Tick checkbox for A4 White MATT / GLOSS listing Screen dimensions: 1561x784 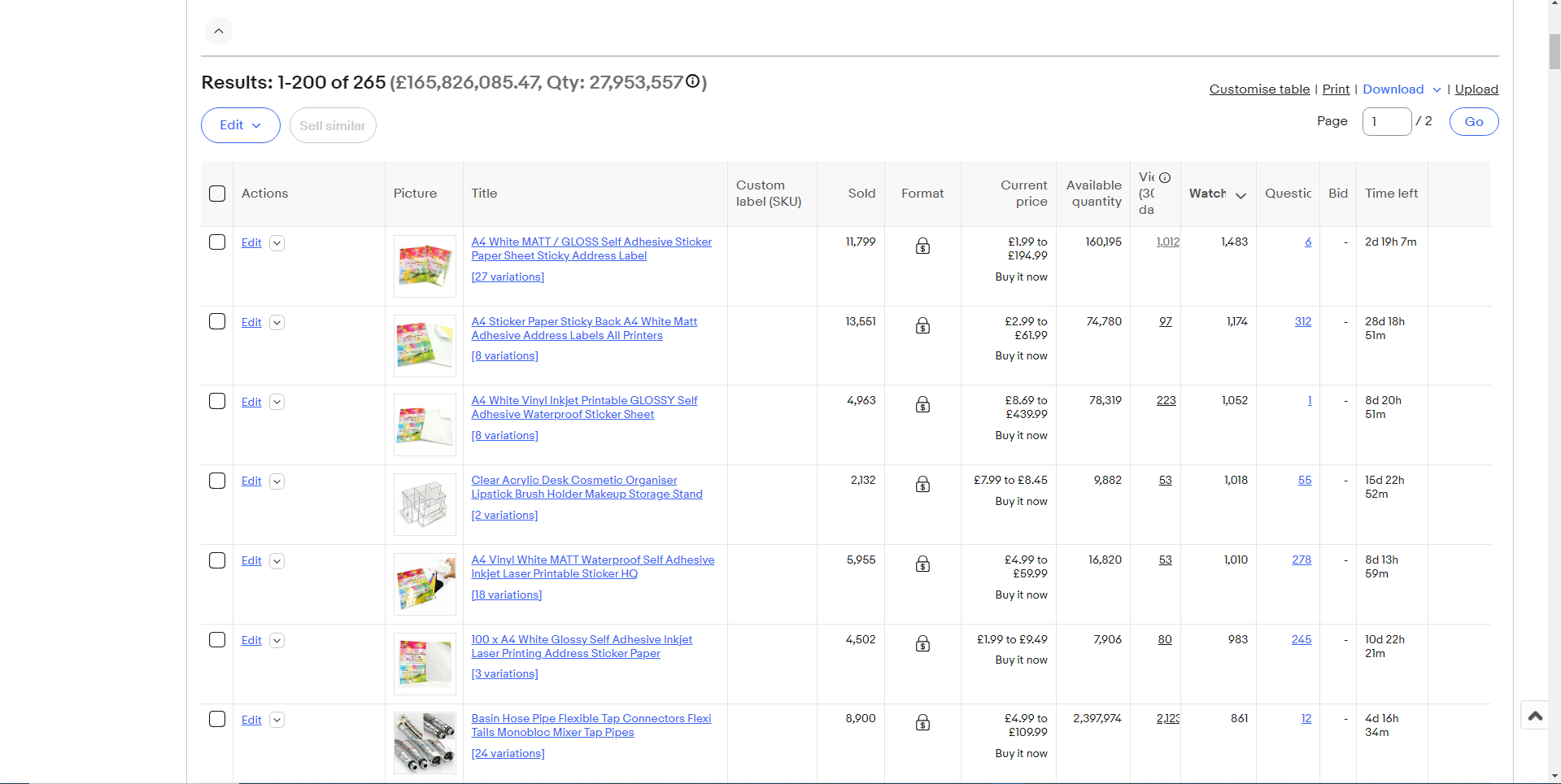pos(217,242)
